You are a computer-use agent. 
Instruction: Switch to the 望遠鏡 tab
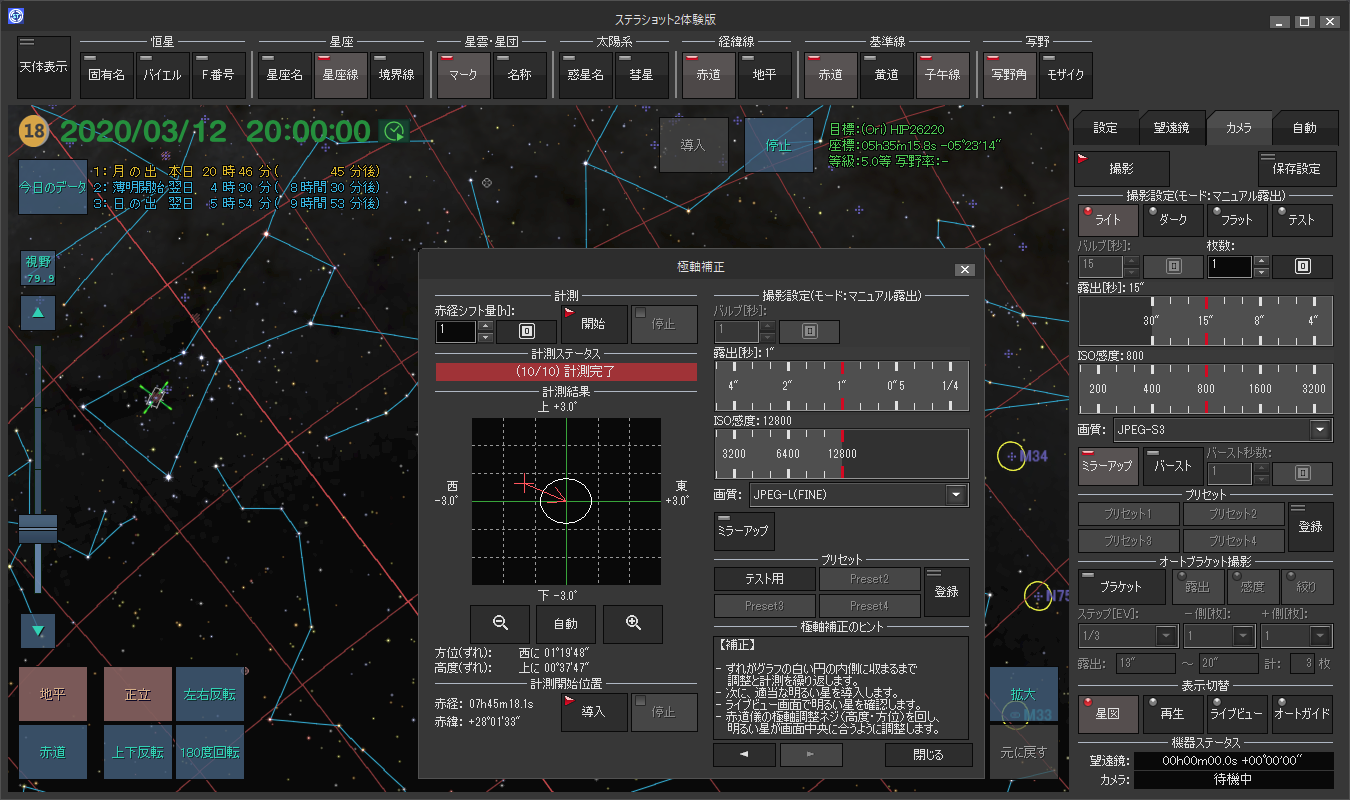[x=1172, y=128]
